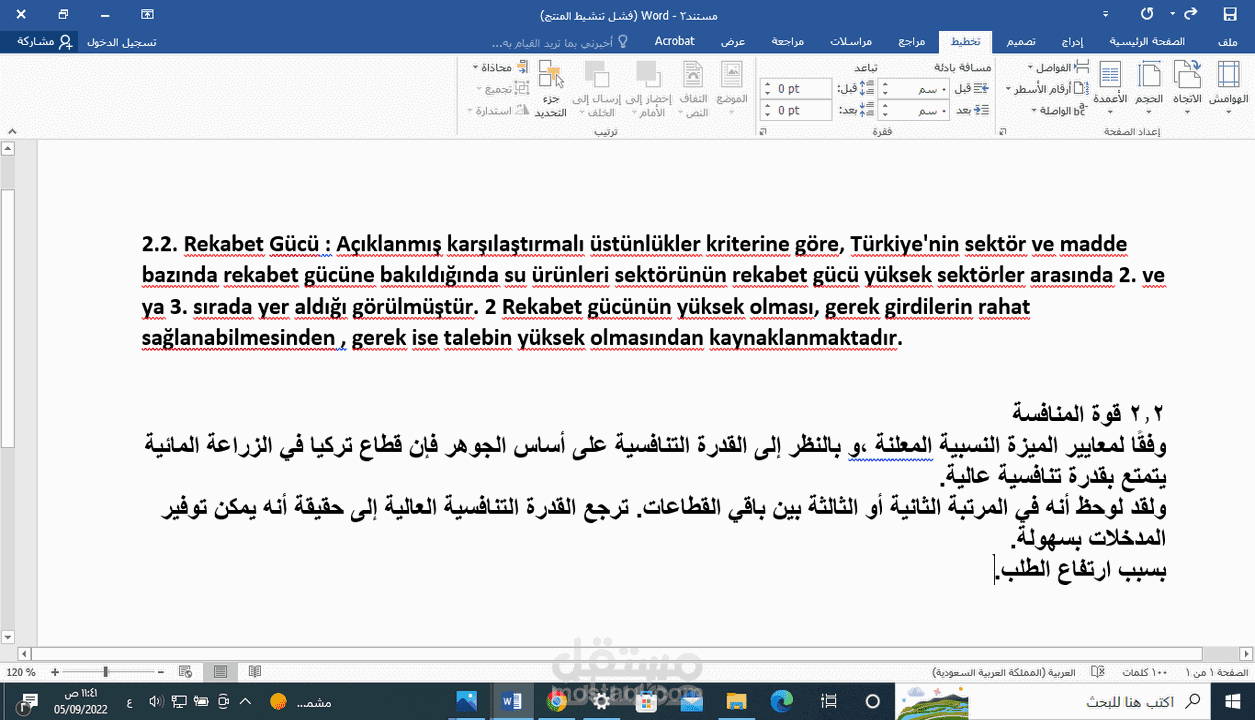Switch to the مراجعة (Review) tab
Image resolution: width=1255 pixels, height=720 pixels.
[787, 42]
